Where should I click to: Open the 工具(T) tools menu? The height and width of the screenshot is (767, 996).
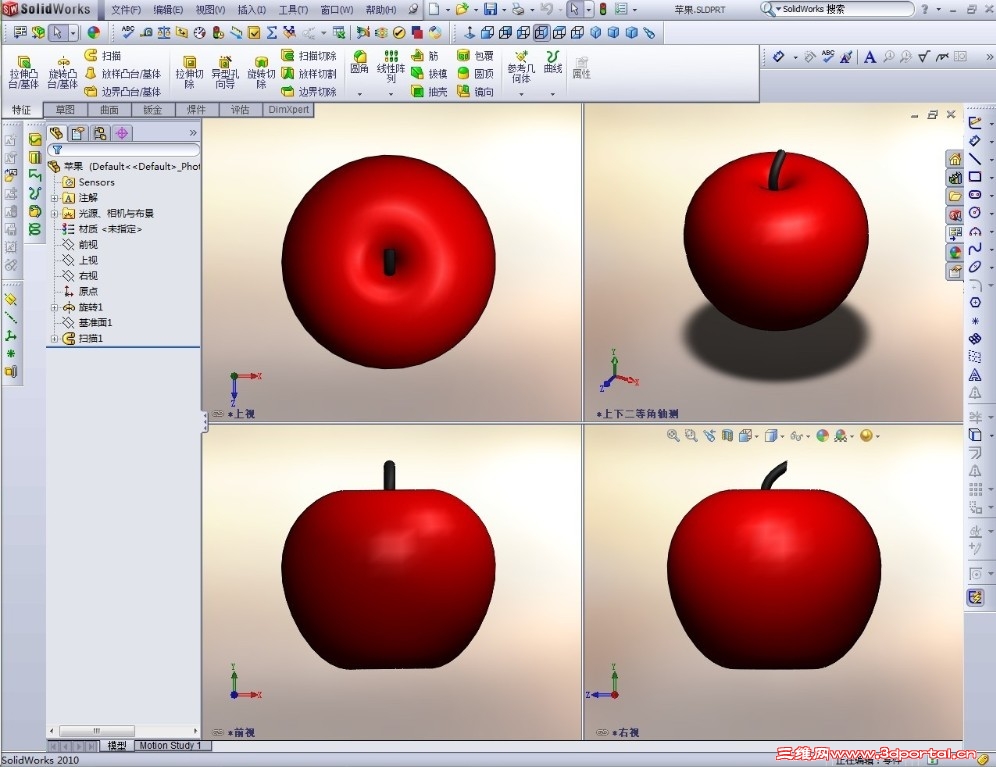[x=293, y=10]
